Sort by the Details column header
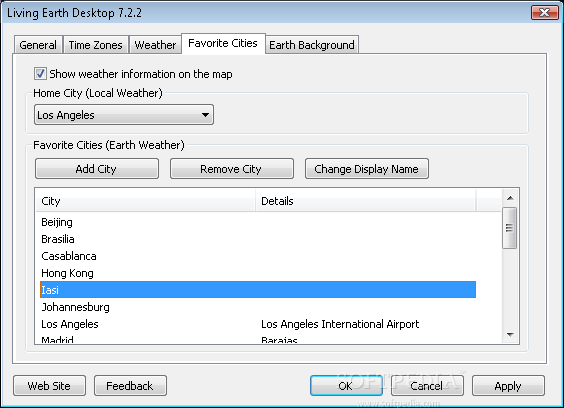 tap(366, 201)
